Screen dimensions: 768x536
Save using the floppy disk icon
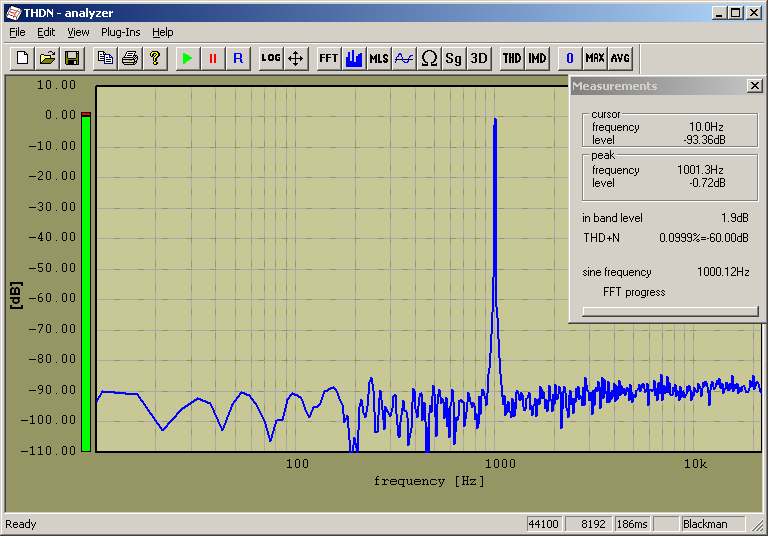pos(72,58)
